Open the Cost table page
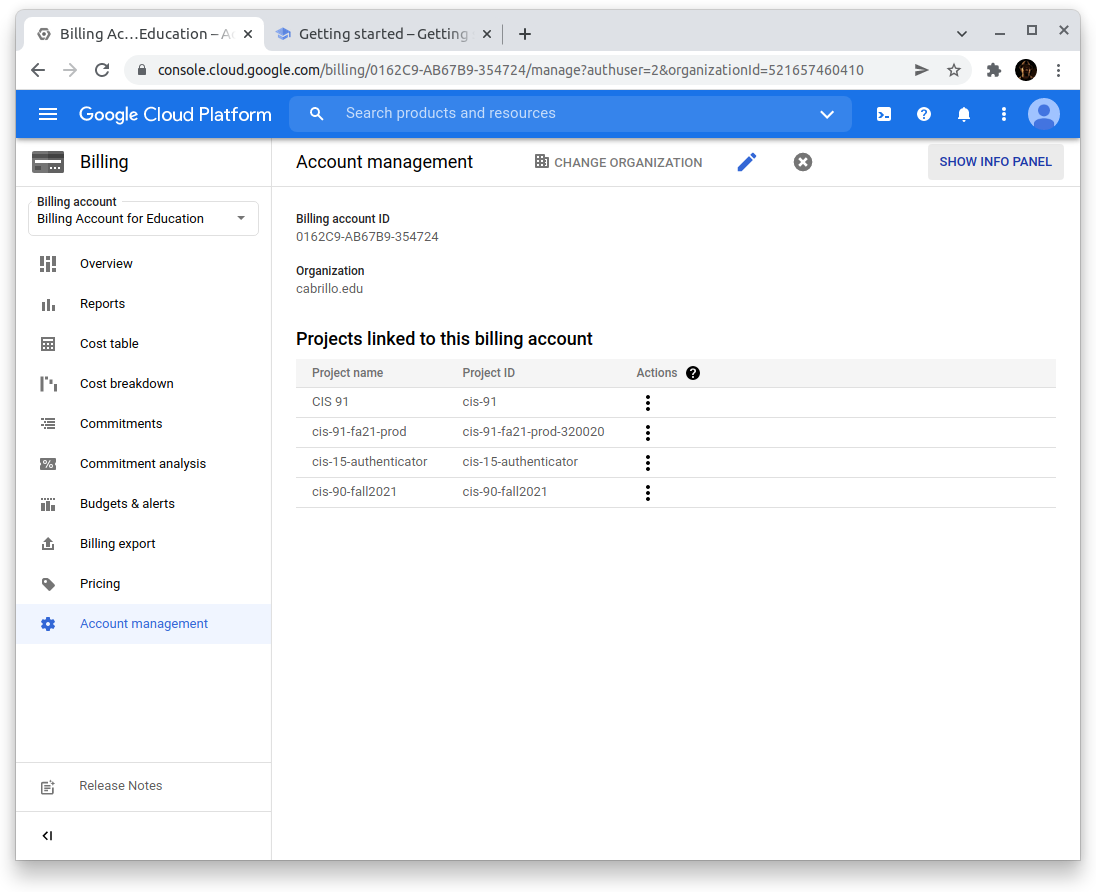This screenshot has width=1096, height=892. (109, 344)
